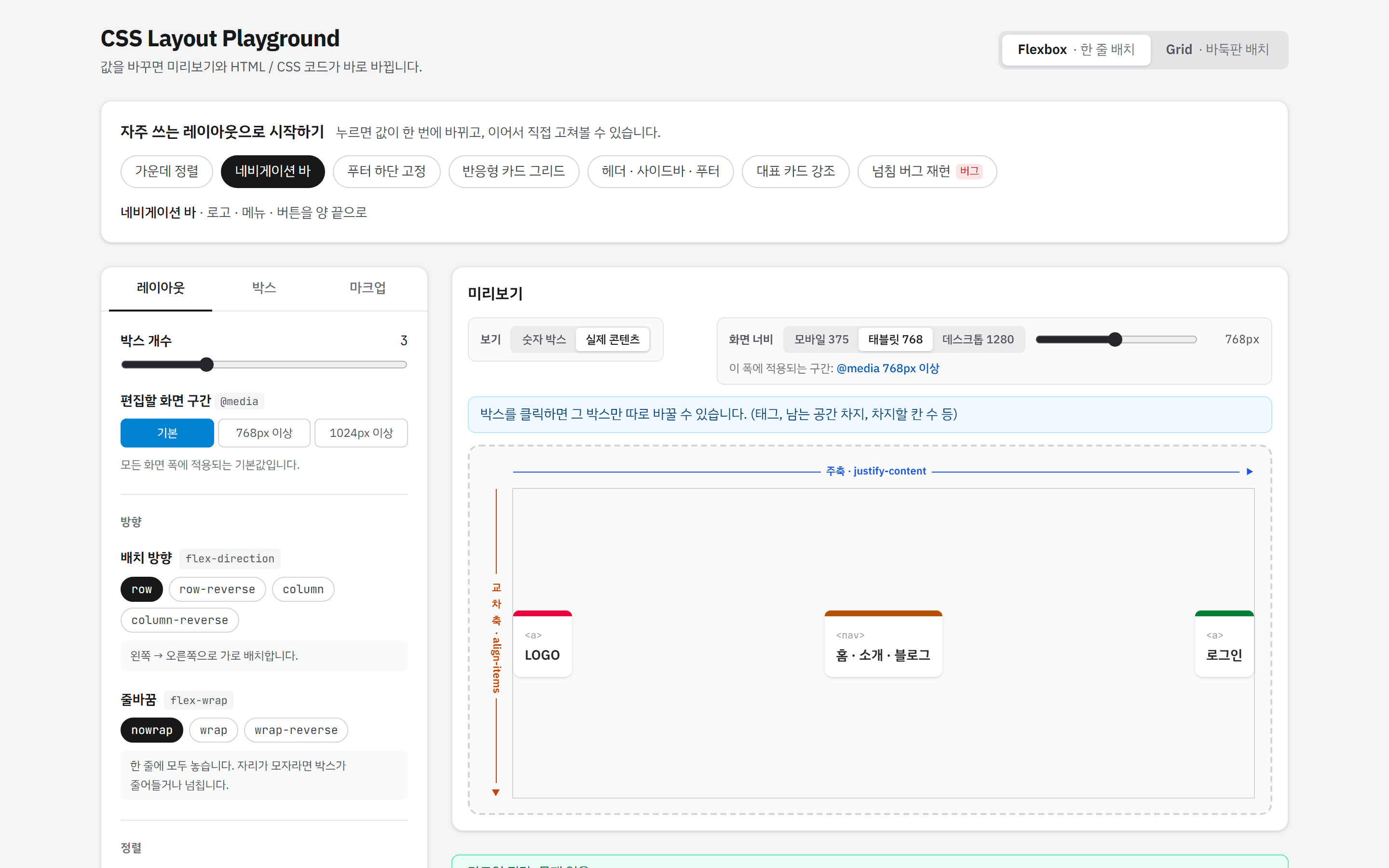Set flex-wrap to nowrap

(151, 730)
